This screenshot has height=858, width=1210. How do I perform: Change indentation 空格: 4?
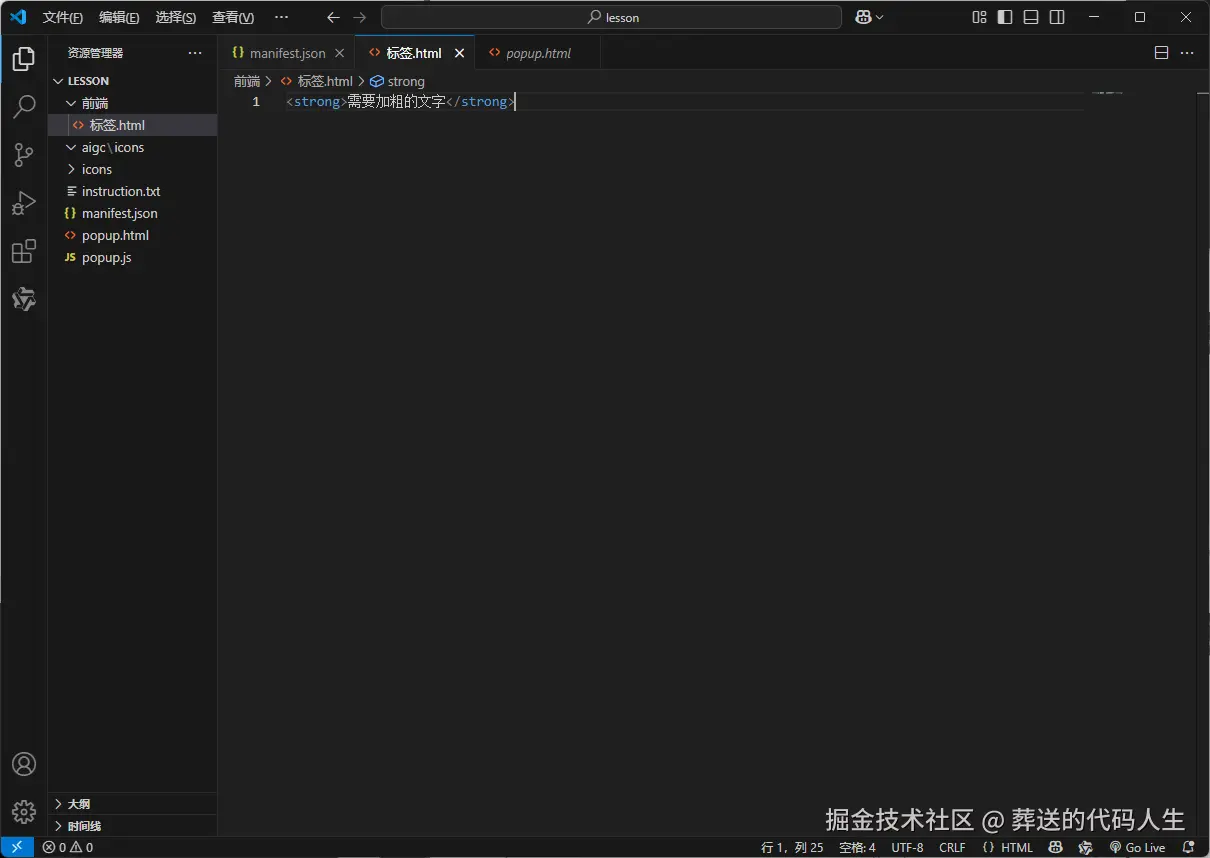click(857, 847)
